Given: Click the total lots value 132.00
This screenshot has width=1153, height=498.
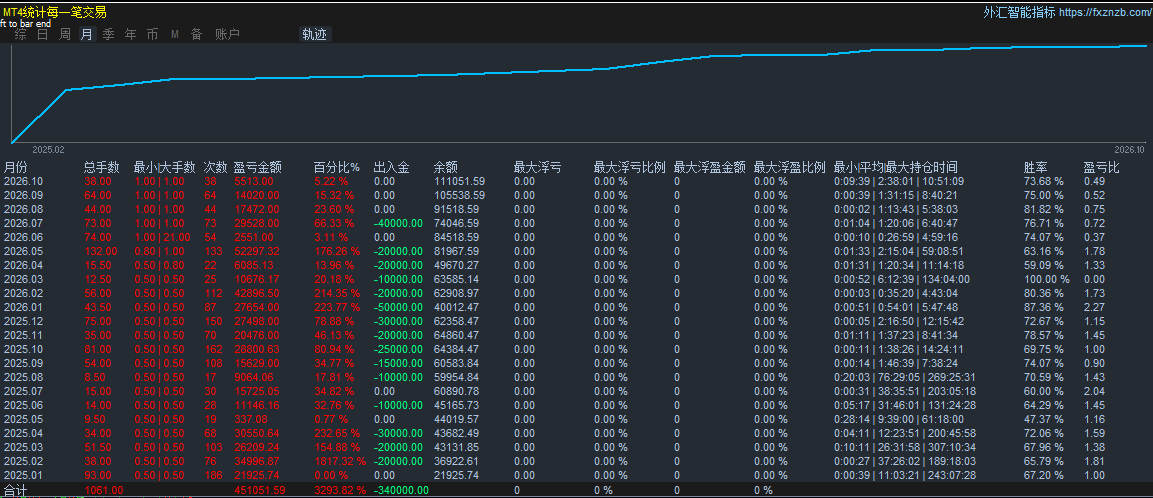Looking at the screenshot, I should (x=103, y=251).
